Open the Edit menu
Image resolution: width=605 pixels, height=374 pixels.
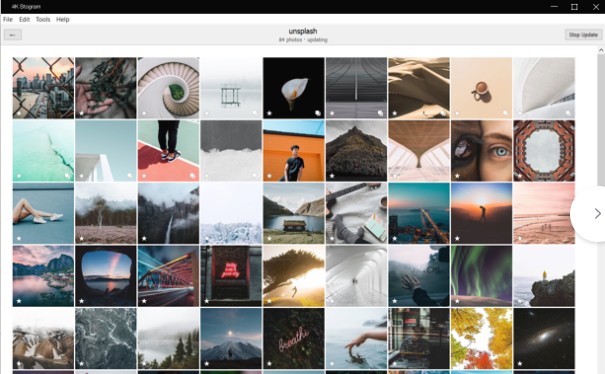pos(24,19)
